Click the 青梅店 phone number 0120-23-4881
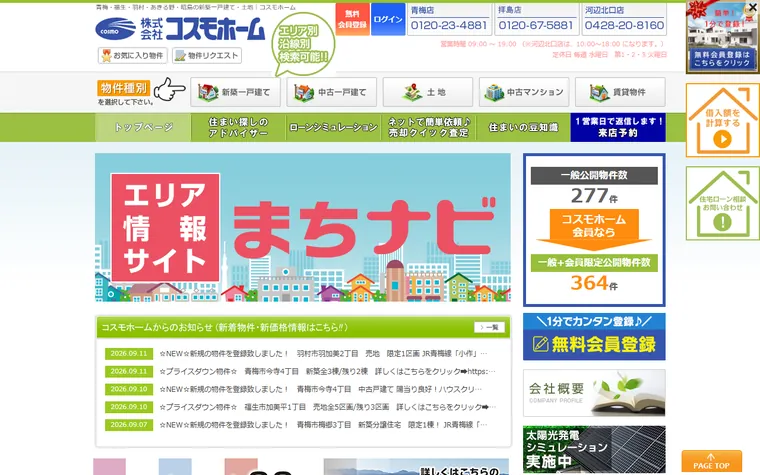 (x=448, y=25)
